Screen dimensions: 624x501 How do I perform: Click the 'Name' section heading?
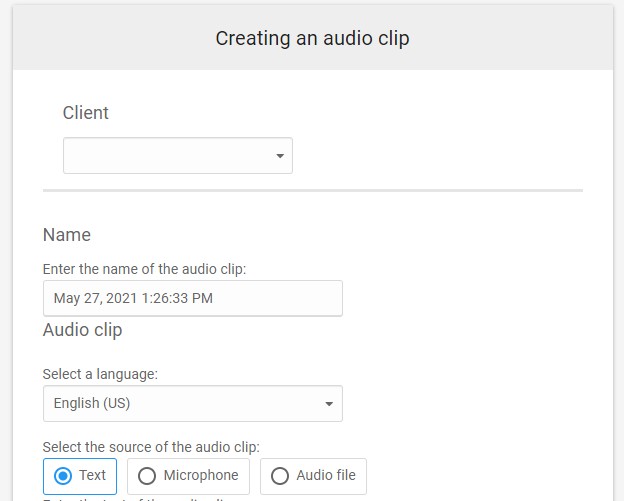point(67,235)
